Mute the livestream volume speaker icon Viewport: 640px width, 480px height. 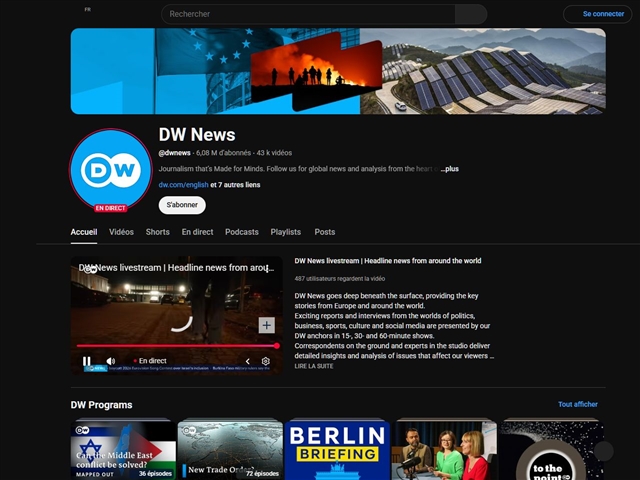pyautogui.click(x=111, y=361)
